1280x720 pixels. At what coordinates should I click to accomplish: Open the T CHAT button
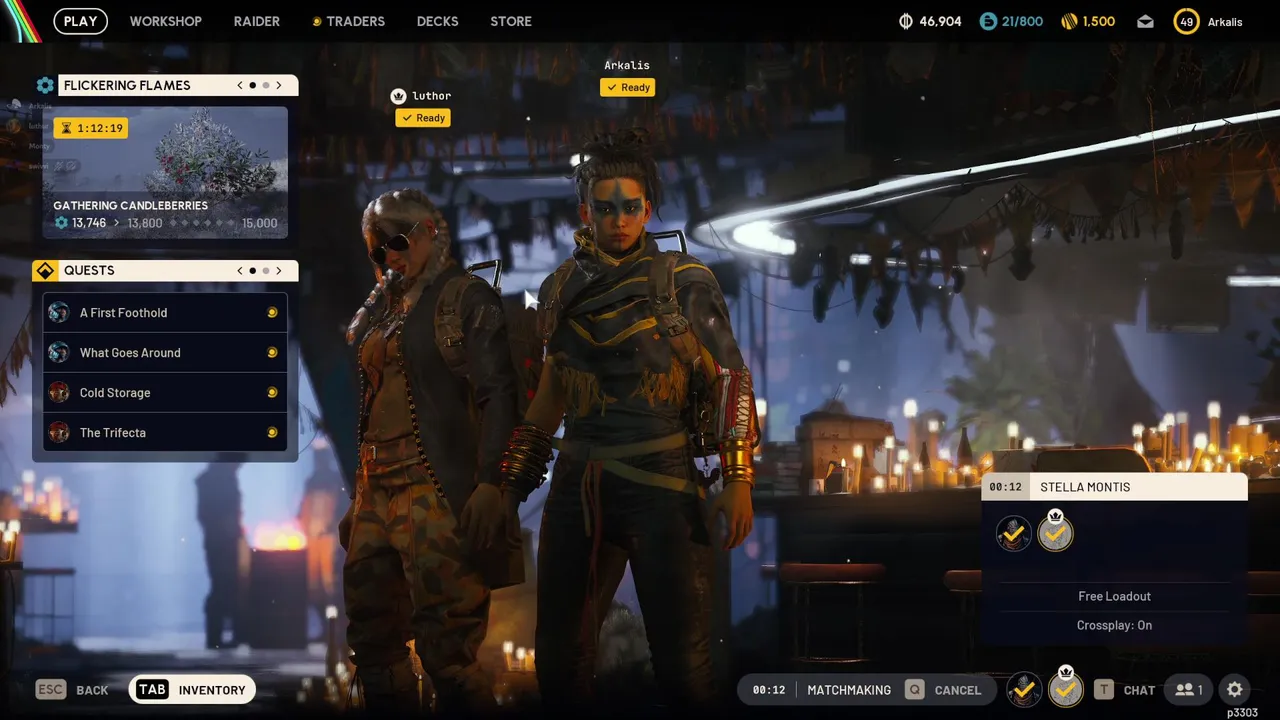point(1125,690)
